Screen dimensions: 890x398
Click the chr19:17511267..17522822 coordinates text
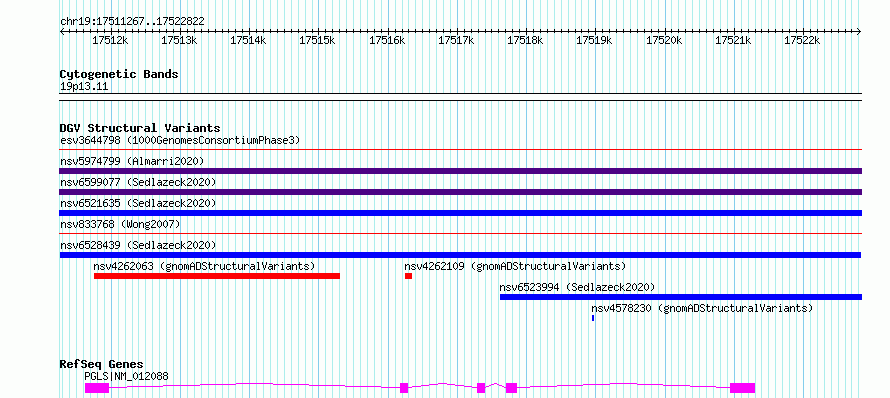point(132,22)
